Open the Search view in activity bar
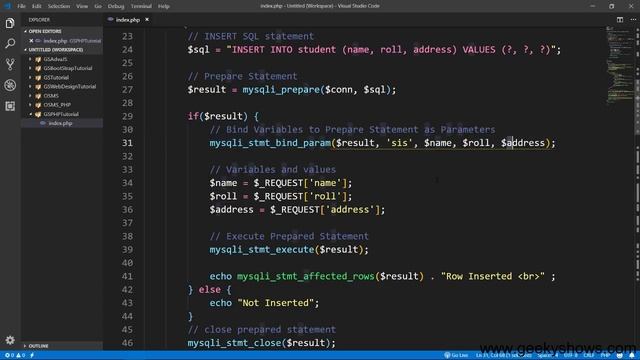 pos(10,43)
